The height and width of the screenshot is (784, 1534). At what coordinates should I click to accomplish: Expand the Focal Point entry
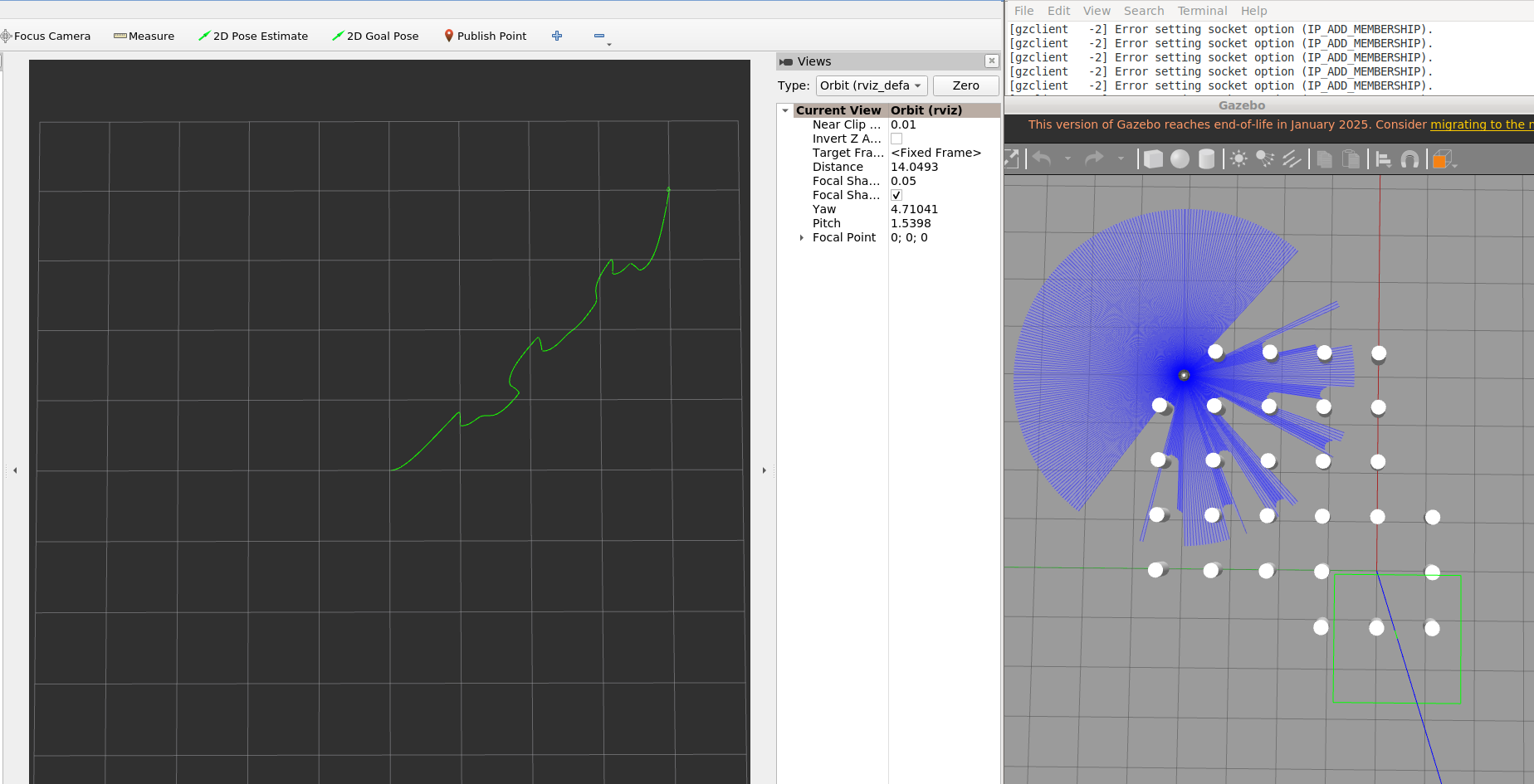point(801,237)
